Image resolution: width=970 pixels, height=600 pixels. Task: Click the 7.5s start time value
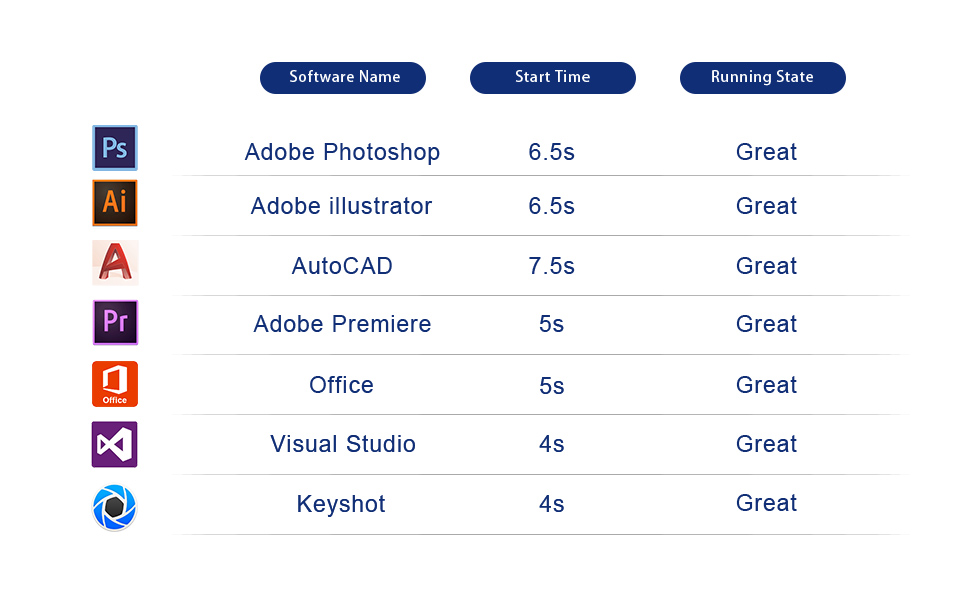click(x=552, y=266)
